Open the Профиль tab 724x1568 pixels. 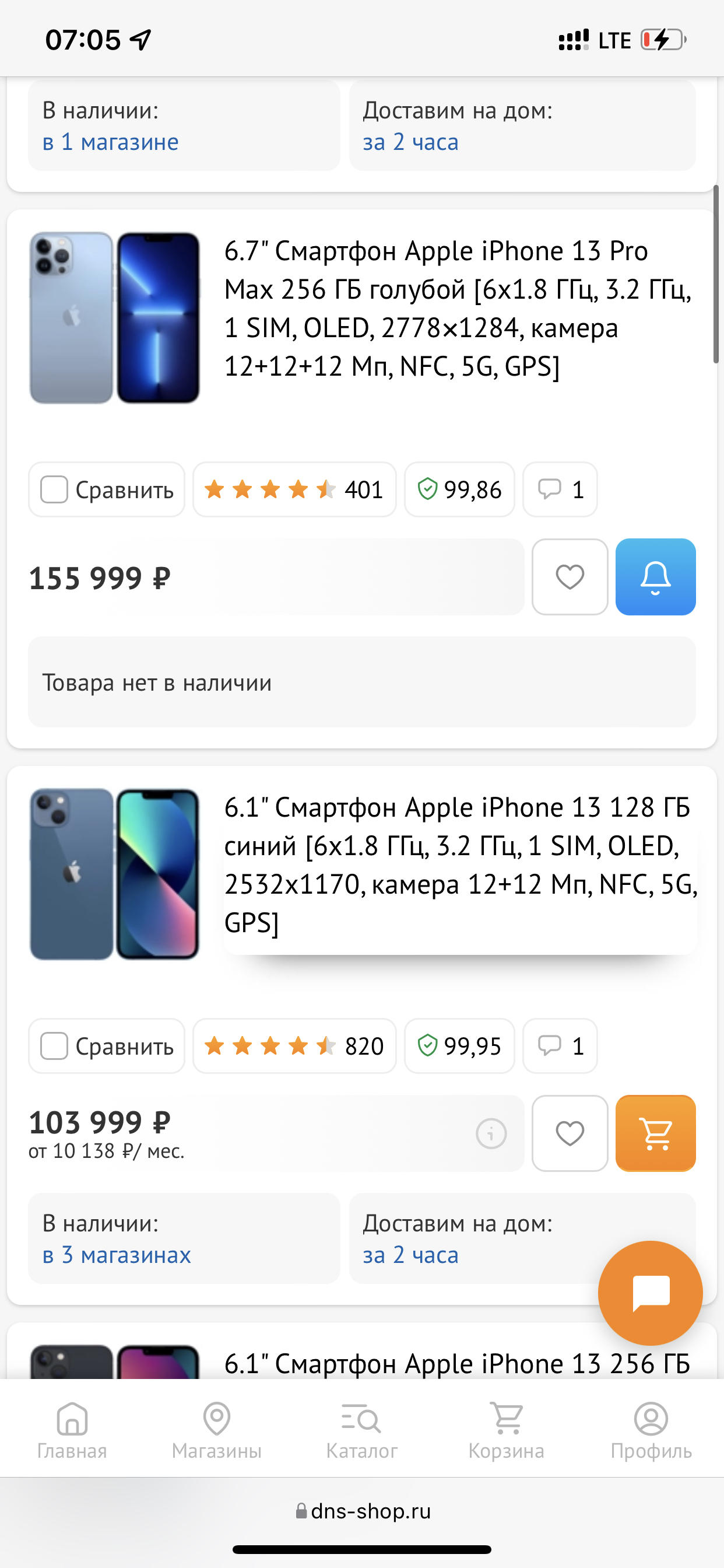pos(651,1430)
